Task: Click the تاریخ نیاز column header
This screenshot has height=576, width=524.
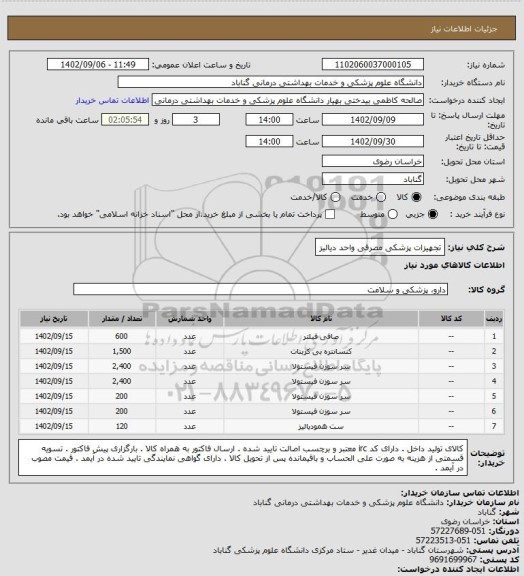Action: (54, 319)
